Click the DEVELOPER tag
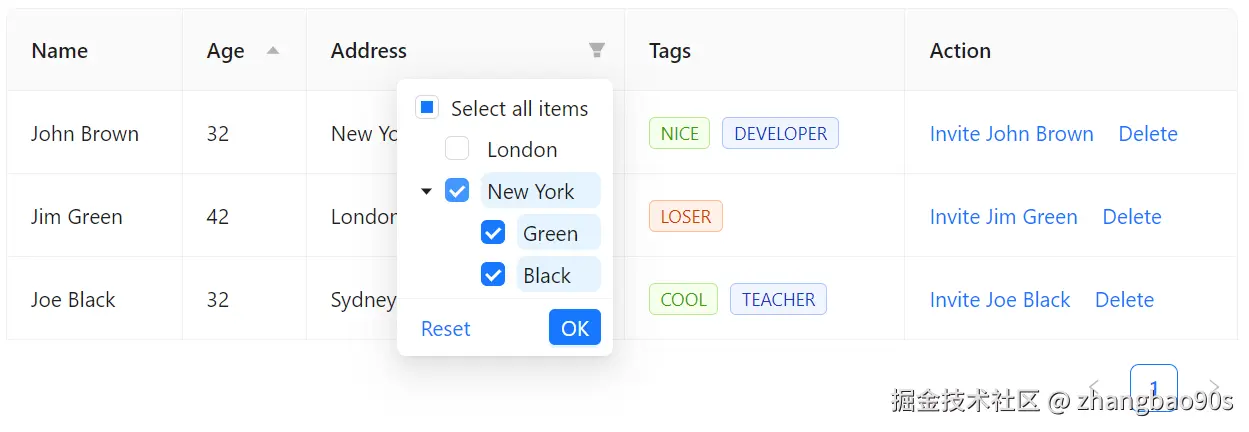The height and width of the screenshot is (432, 1249). [x=780, y=134]
